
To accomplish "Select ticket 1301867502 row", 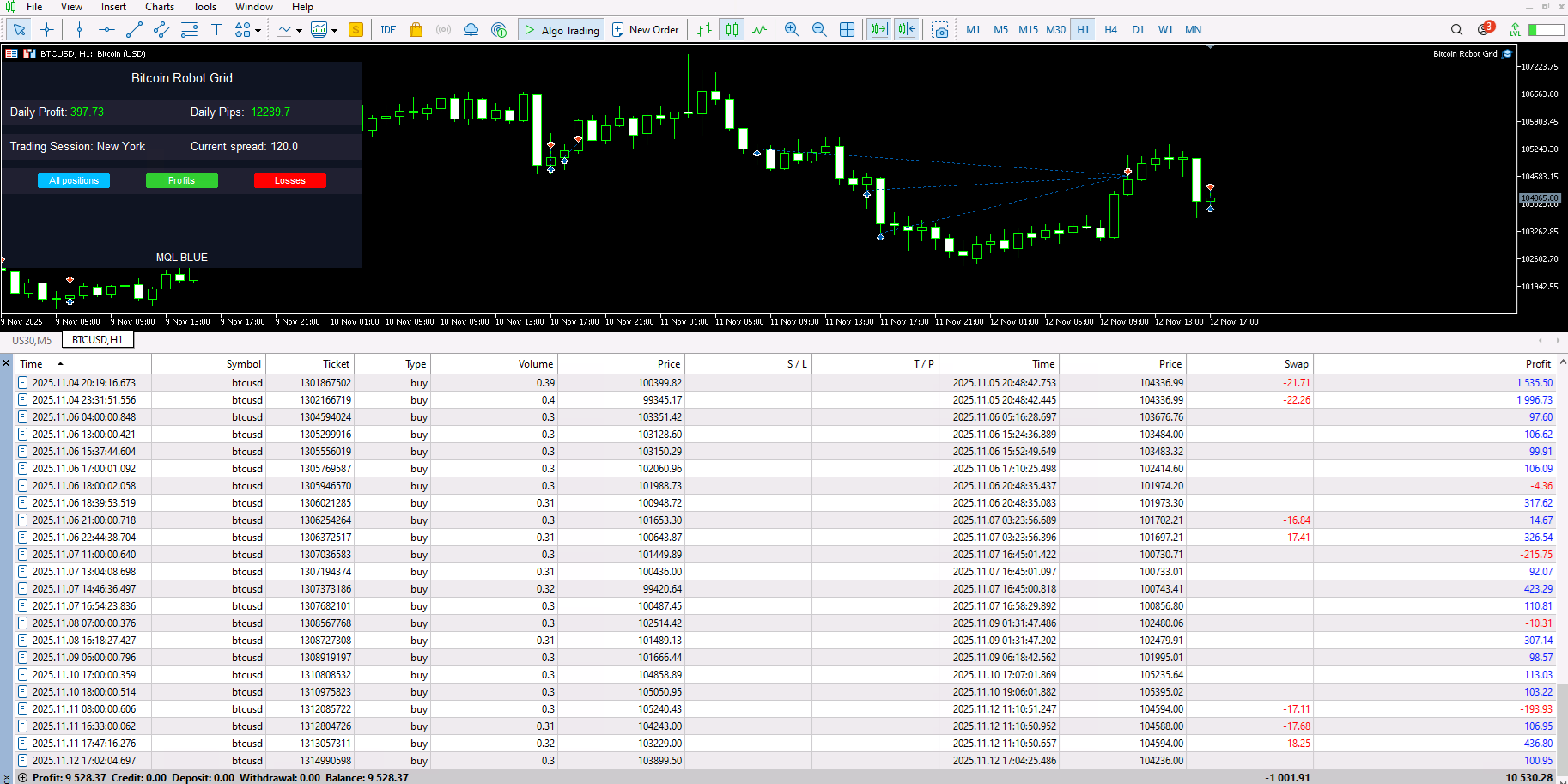I will pos(784,383).
